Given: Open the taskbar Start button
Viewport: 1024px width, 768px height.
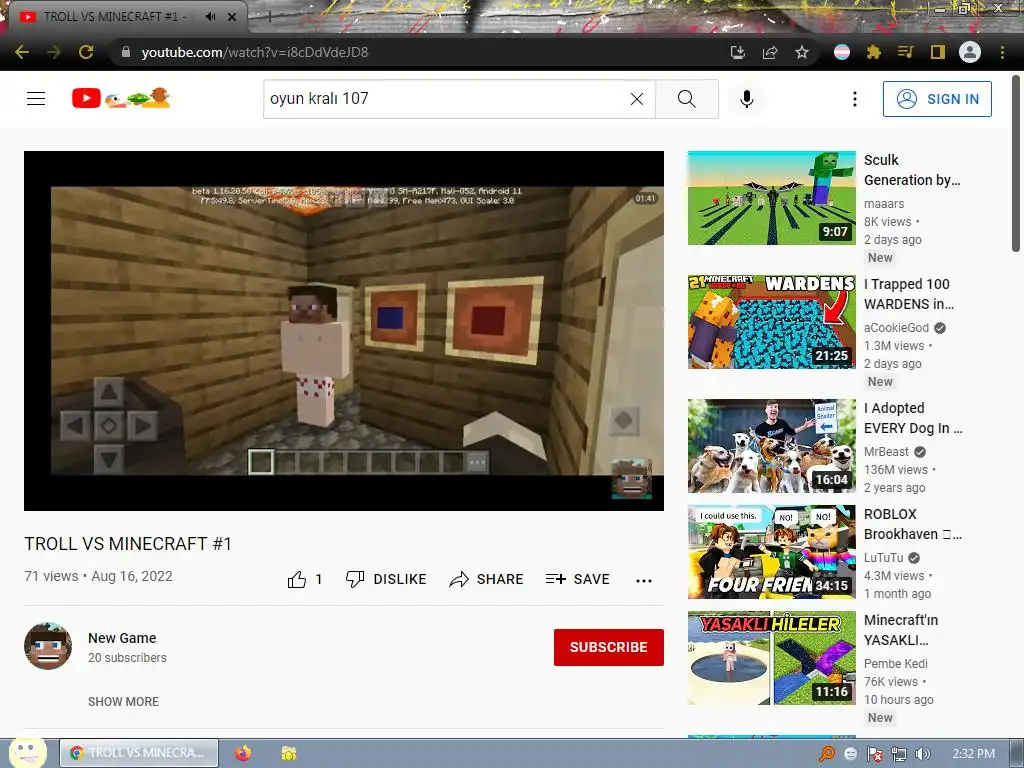Looking at the screenshot, I should (27, 753).
